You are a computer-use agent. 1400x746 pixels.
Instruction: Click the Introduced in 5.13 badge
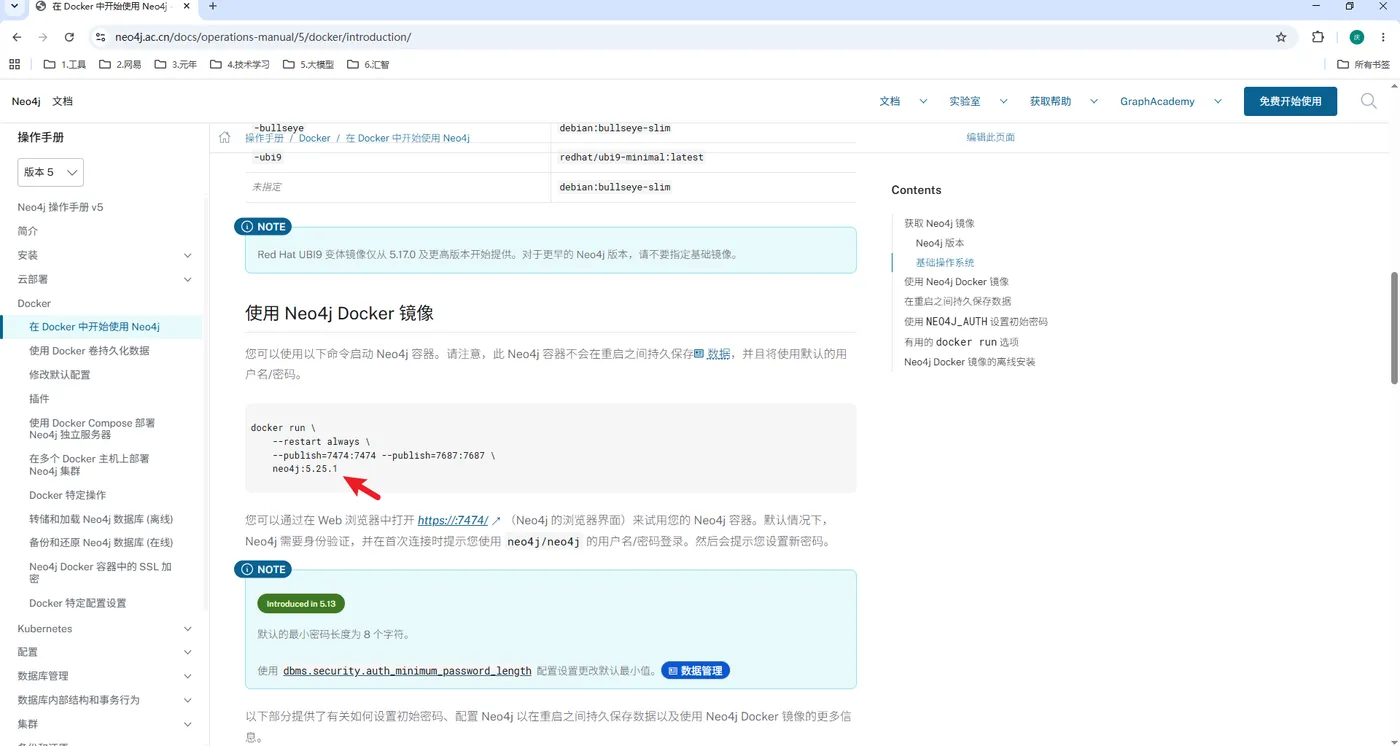(301, 604)
